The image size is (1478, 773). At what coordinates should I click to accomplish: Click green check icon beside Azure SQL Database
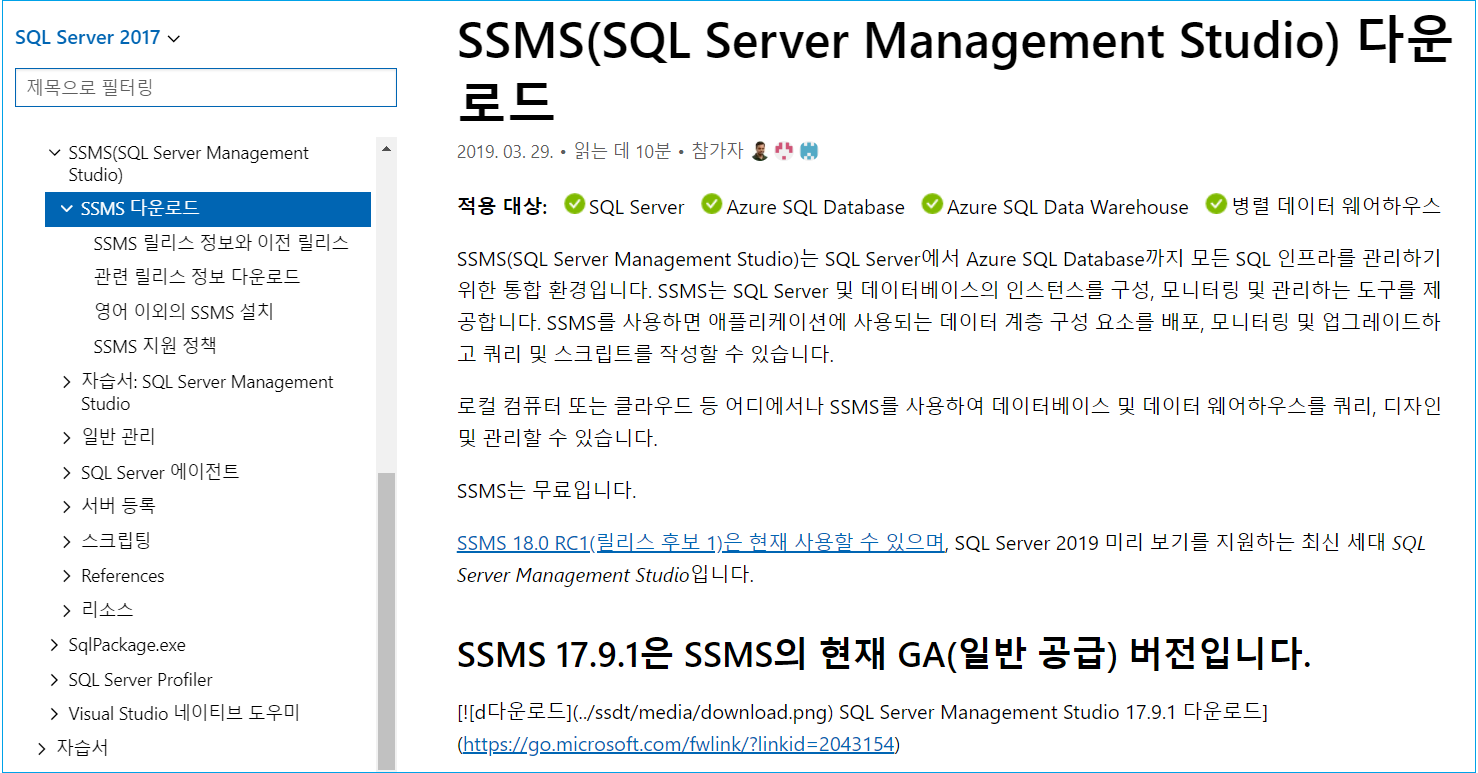pyautogui.click(x=711, y=204)
